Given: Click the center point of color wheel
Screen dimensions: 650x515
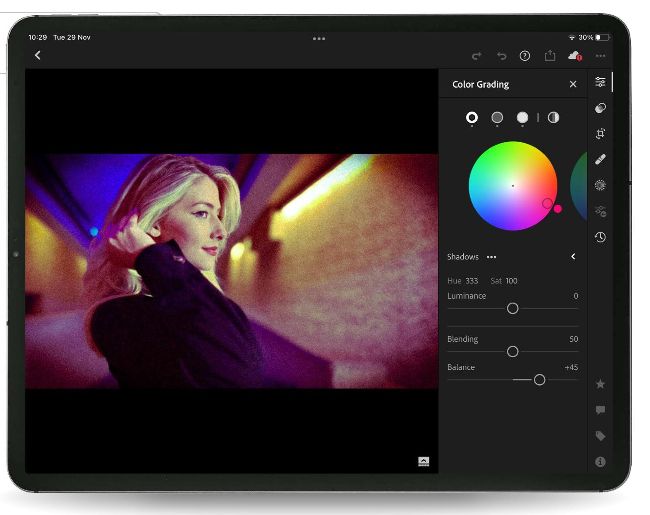Looking at the screenshot, I should coord(513,186).
